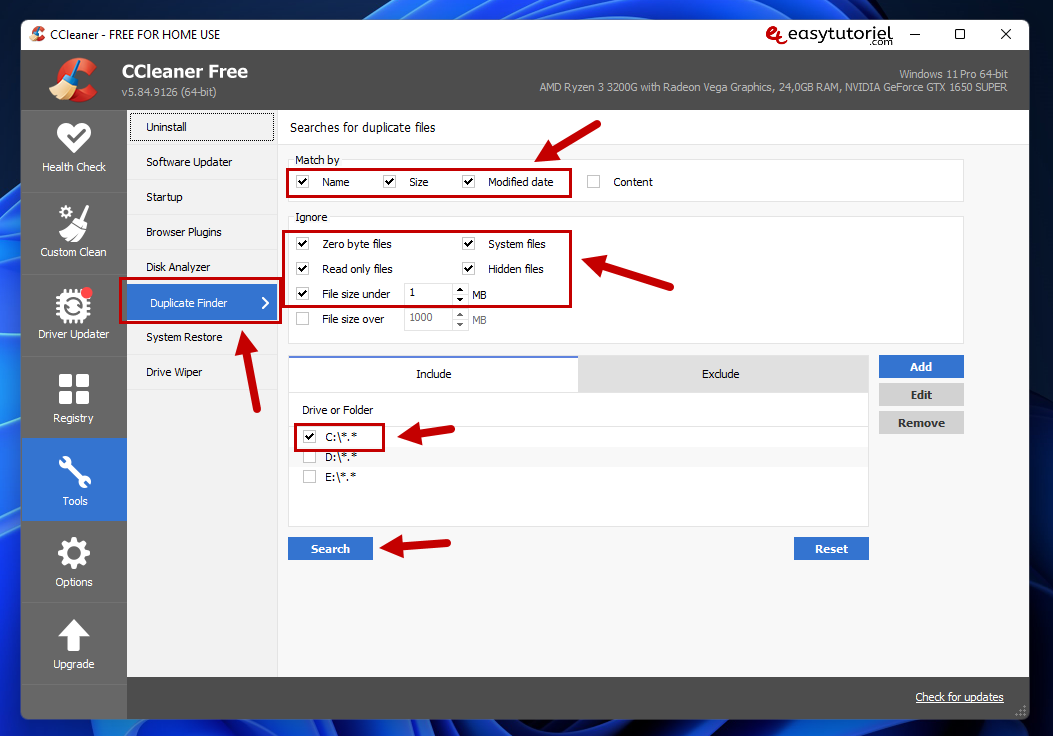The width and height of the screenshot is (1053, 736).
Task: Open Drive Wiper tool
Action: (x=201, y=372)
